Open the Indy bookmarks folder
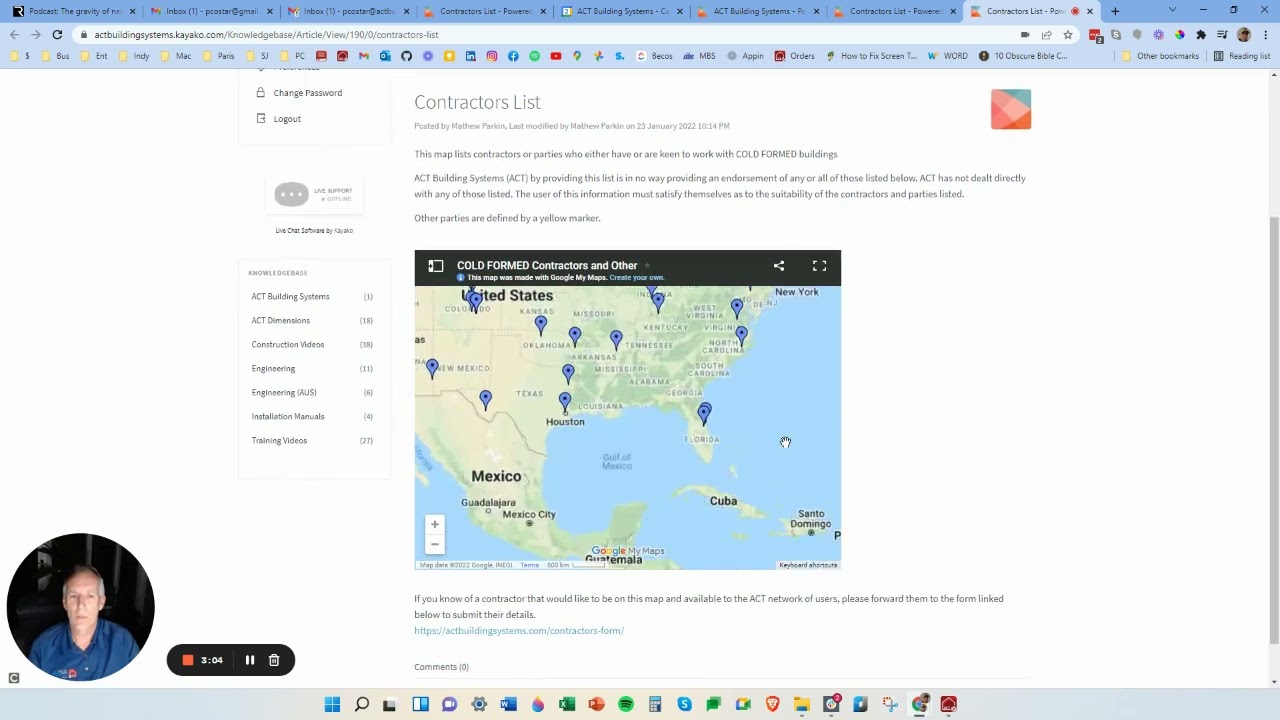 click(x=134, y=56)
